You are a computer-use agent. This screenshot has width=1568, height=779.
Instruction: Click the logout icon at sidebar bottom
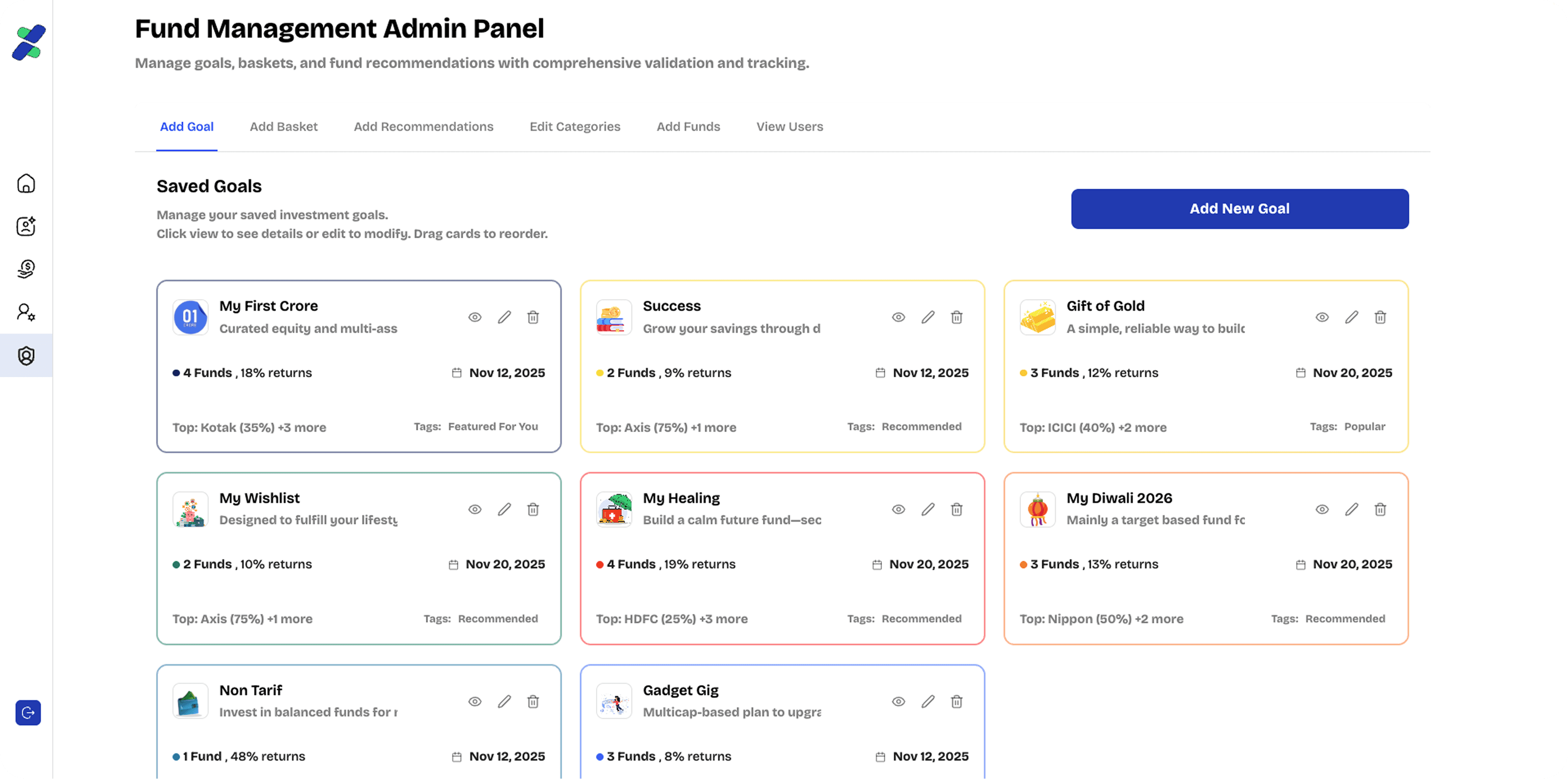click(x=28, y=713)
